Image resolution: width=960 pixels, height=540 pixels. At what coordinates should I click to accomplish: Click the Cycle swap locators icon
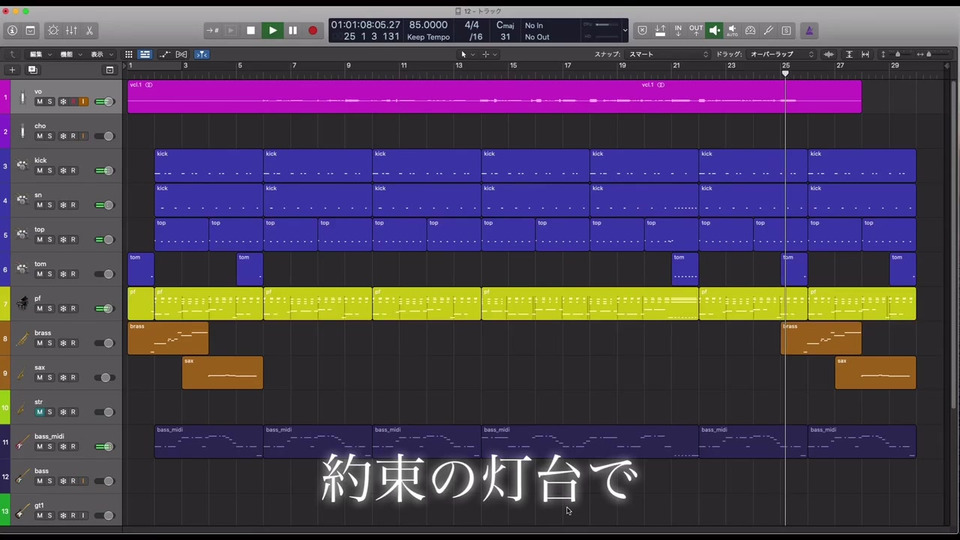coord(660,30)
